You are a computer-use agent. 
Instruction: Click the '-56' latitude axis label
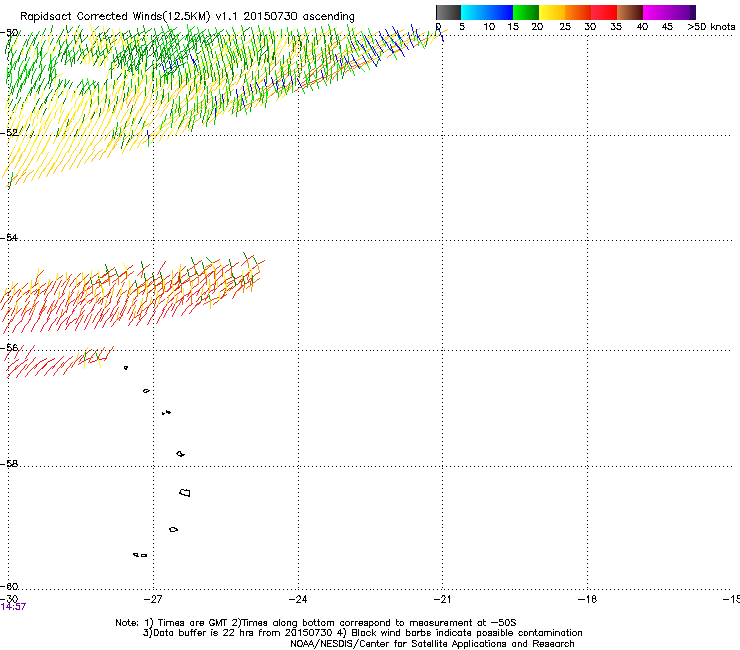pyautogui.click(x=9, y=347)
